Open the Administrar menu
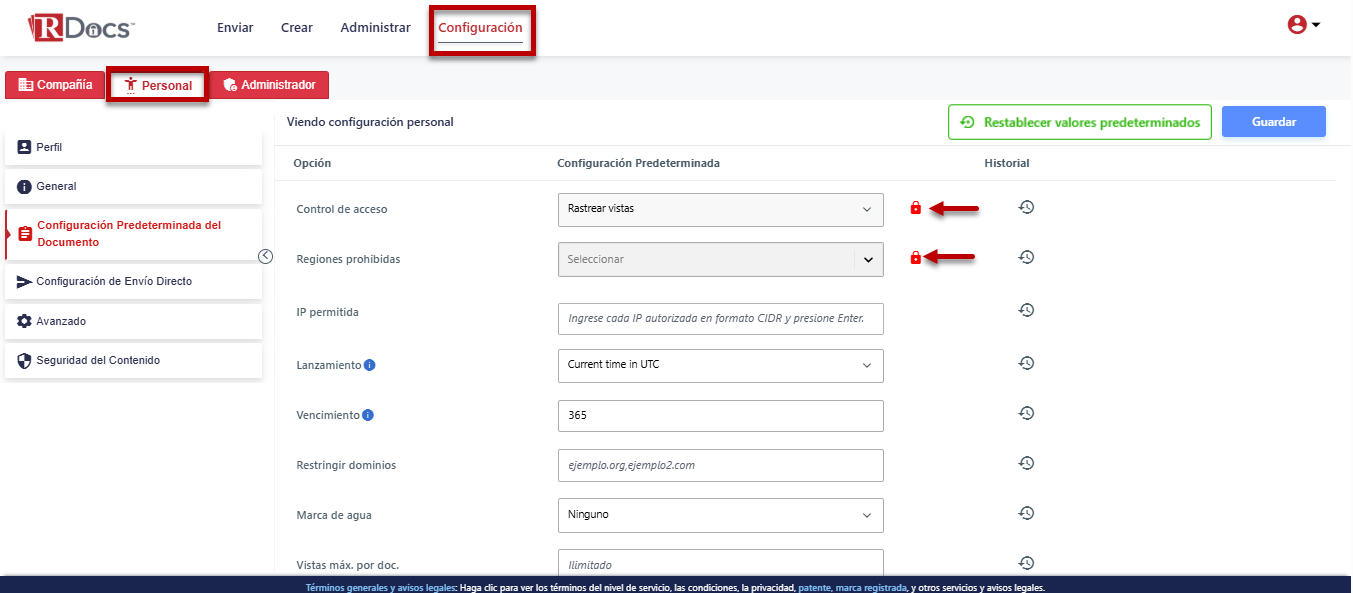The width and height of the screenshot is (1353, 593). [375, 28]
